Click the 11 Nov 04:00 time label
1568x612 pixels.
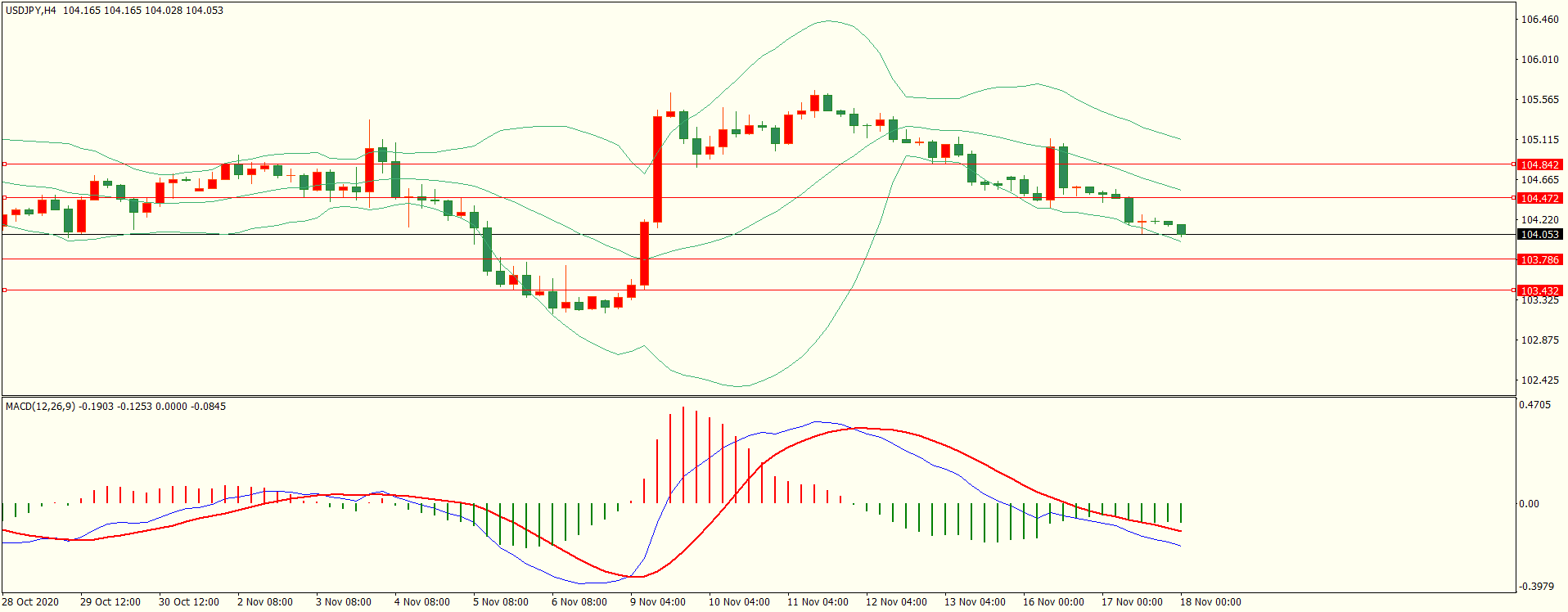[818, 602]
